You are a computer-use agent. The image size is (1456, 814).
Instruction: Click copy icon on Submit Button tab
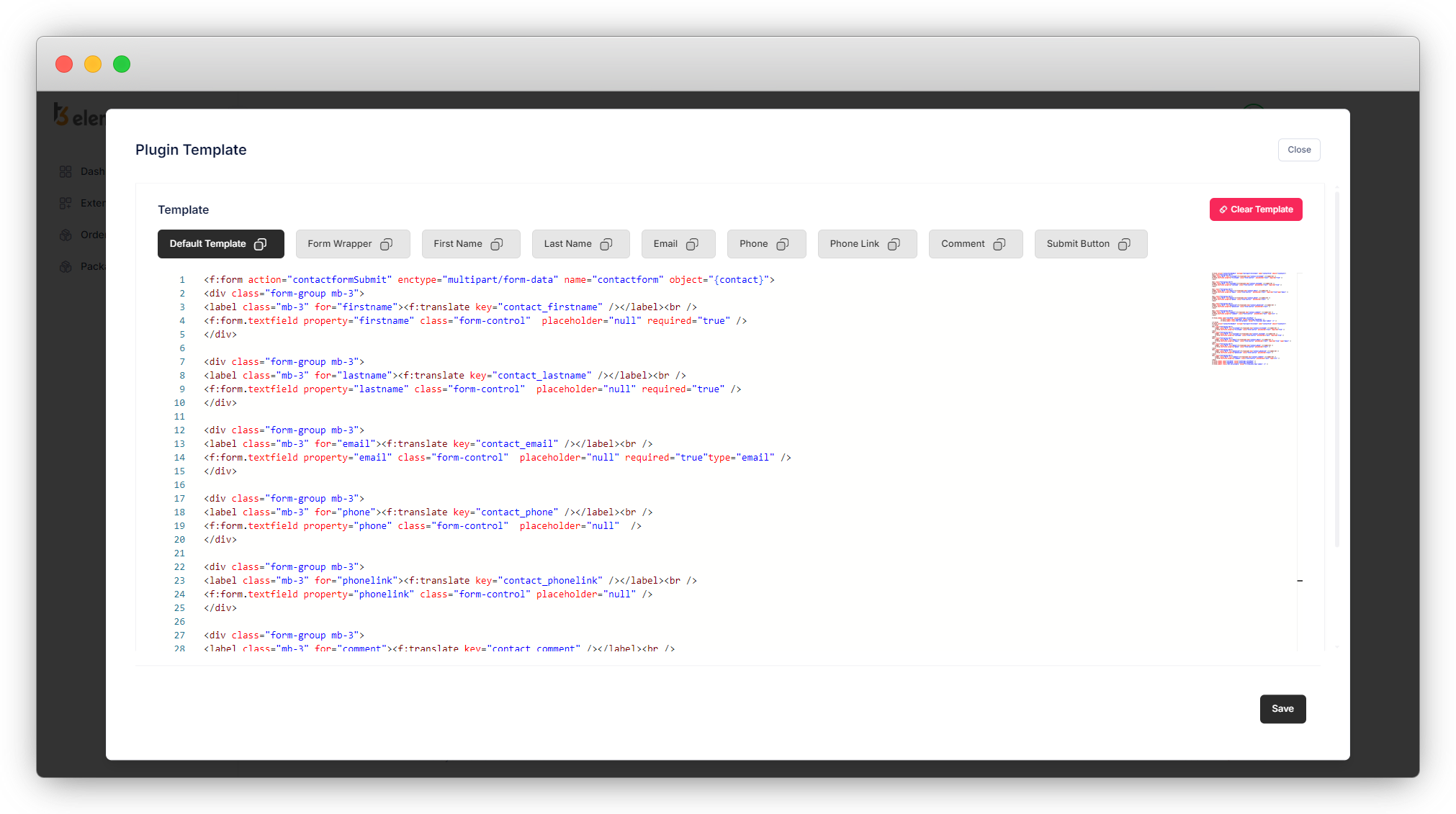tap(1124, 244)
